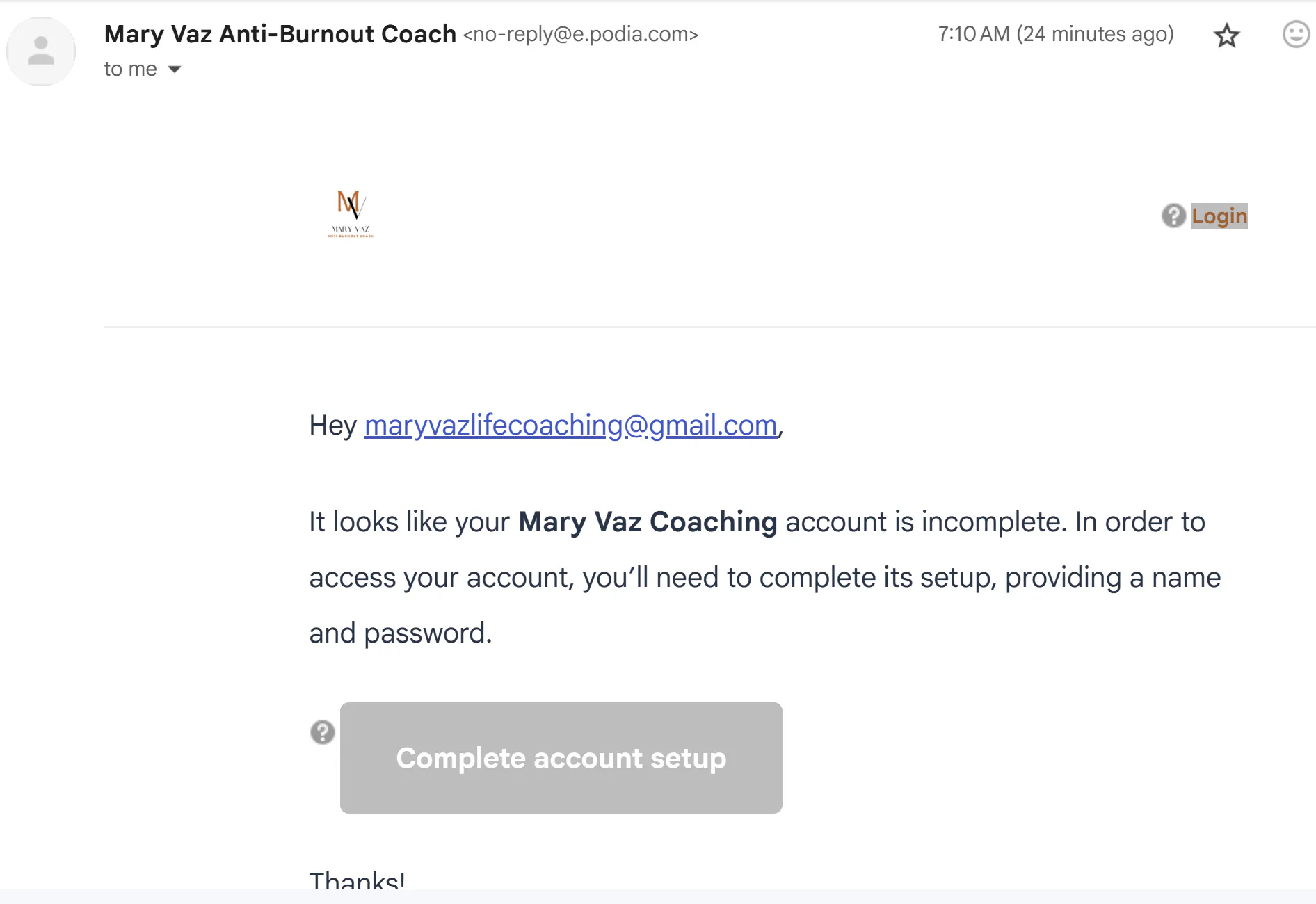Click the bold Mary Vaz Coaching text
The height and width of the screenshot is (904, 1316).
point(648,522)
